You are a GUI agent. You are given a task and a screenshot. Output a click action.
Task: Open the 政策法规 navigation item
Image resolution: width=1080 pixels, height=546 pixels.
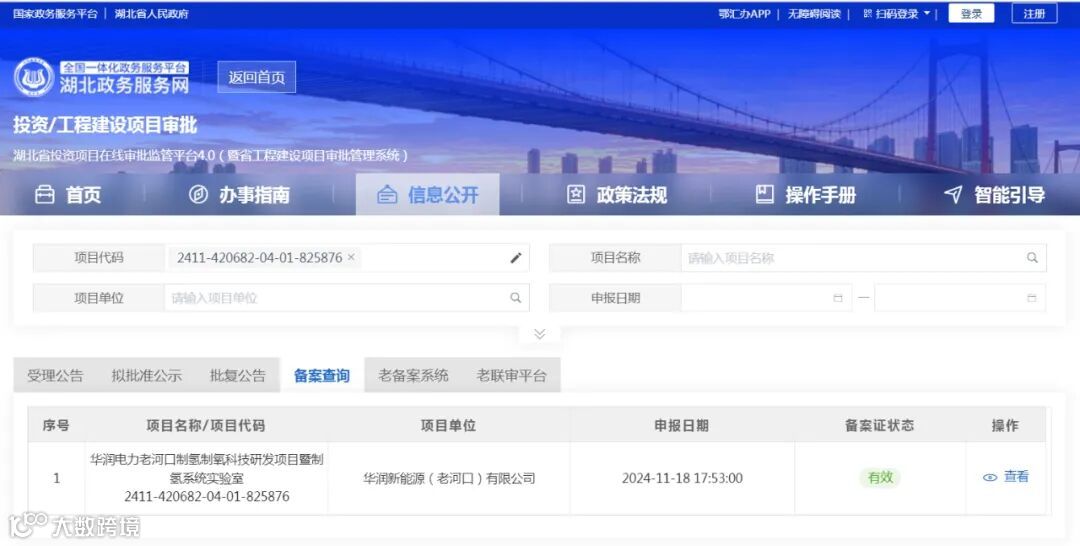point(616,195)
